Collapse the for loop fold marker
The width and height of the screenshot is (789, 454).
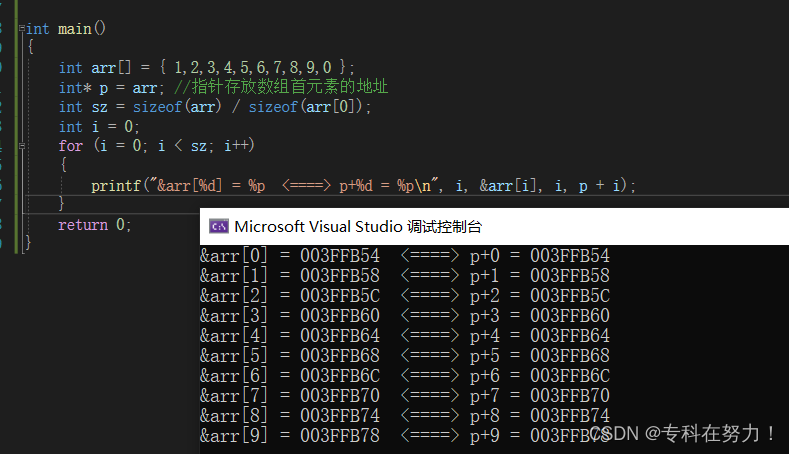[x=22, y=146]
